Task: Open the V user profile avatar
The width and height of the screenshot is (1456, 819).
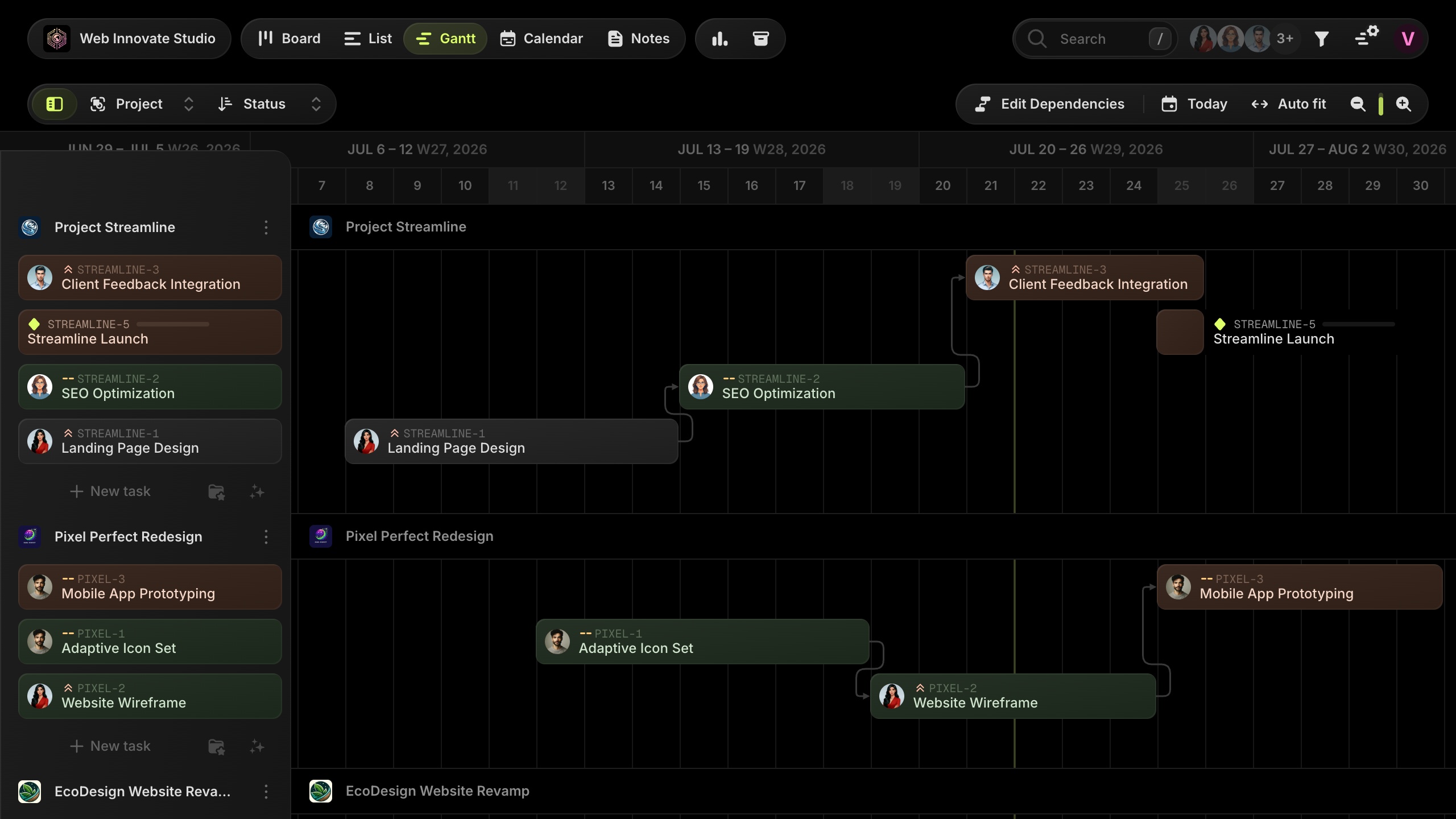Action: coord(1408,39)
